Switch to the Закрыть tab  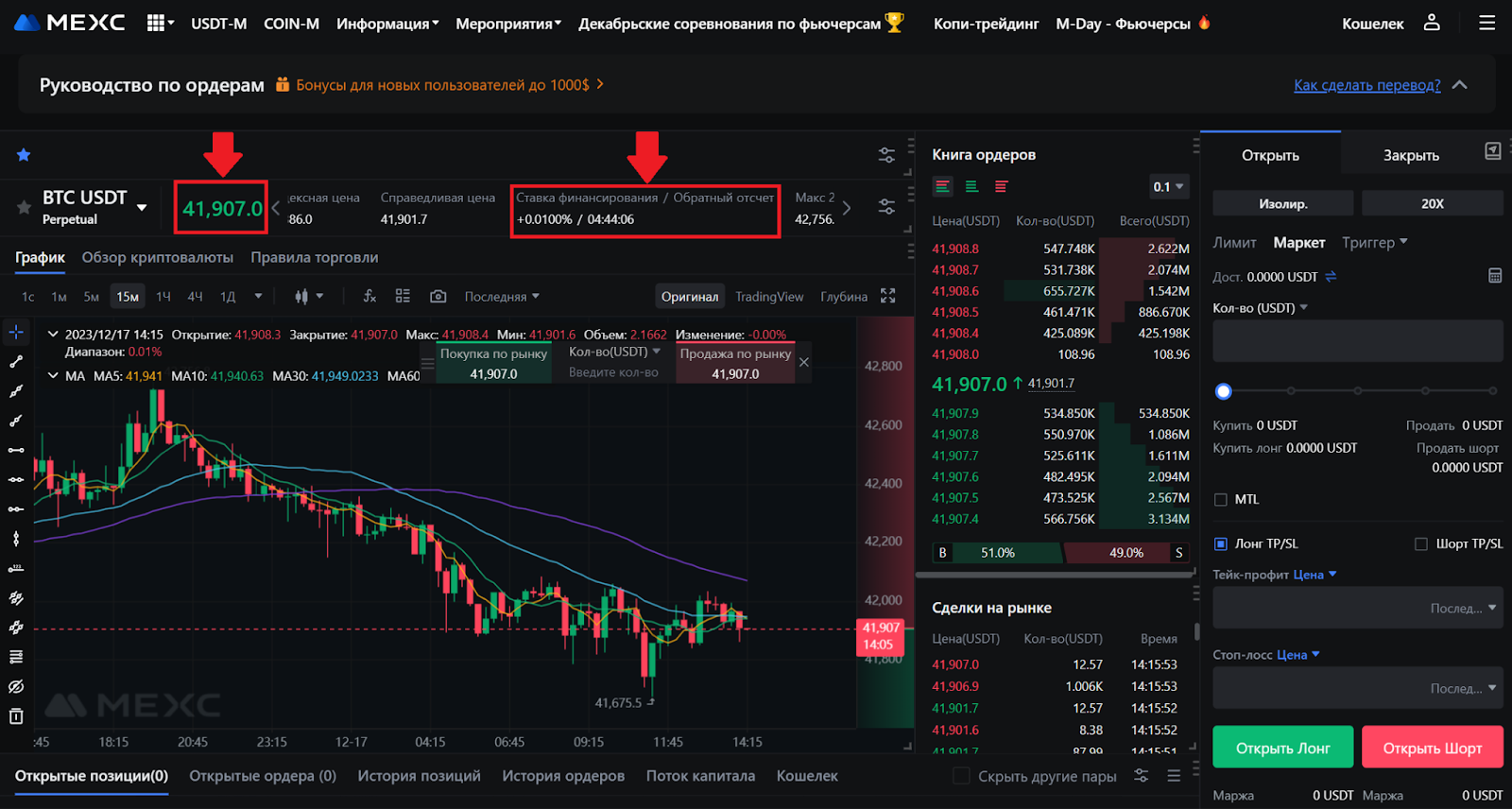coord(1411,156)
